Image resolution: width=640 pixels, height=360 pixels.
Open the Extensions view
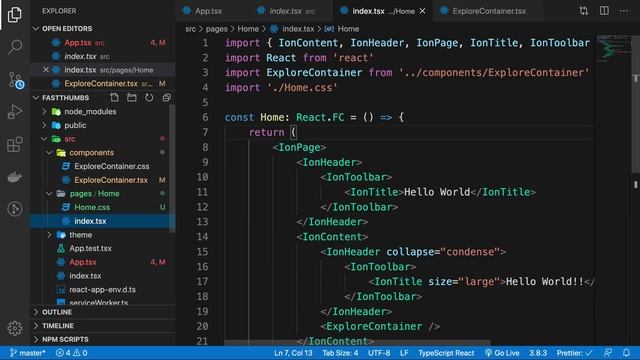(x=15, y=144)
